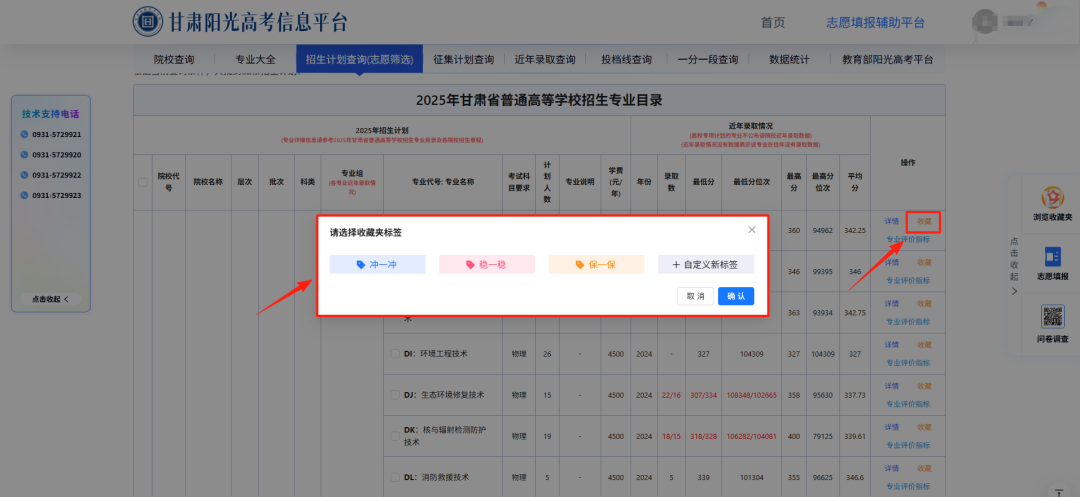1080x497 pixels.
Task: Click the pink tag icon in 稳一稳
Action: [x=470, y=264]
